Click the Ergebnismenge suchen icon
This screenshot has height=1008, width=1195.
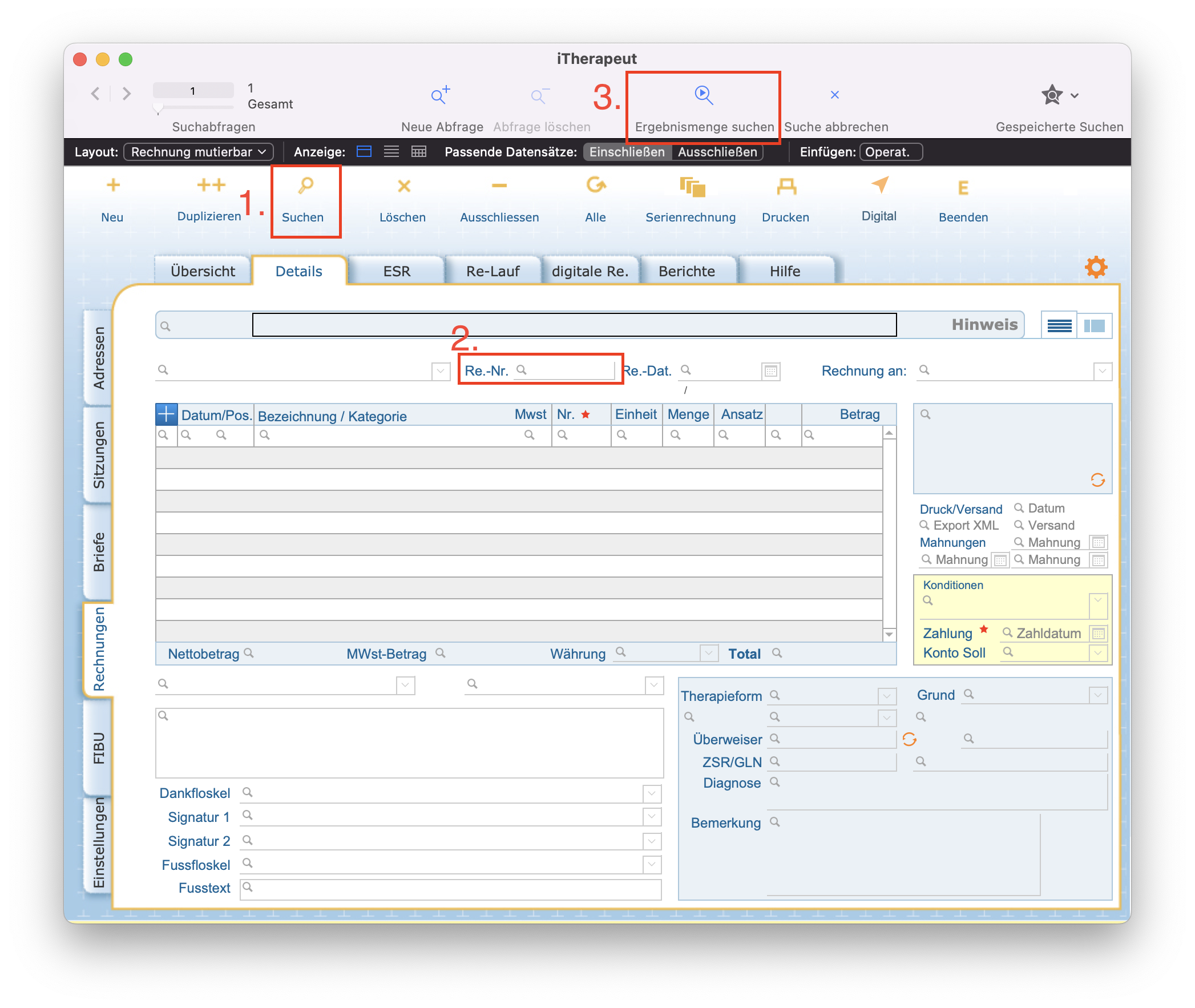click(x=703, y=95)
